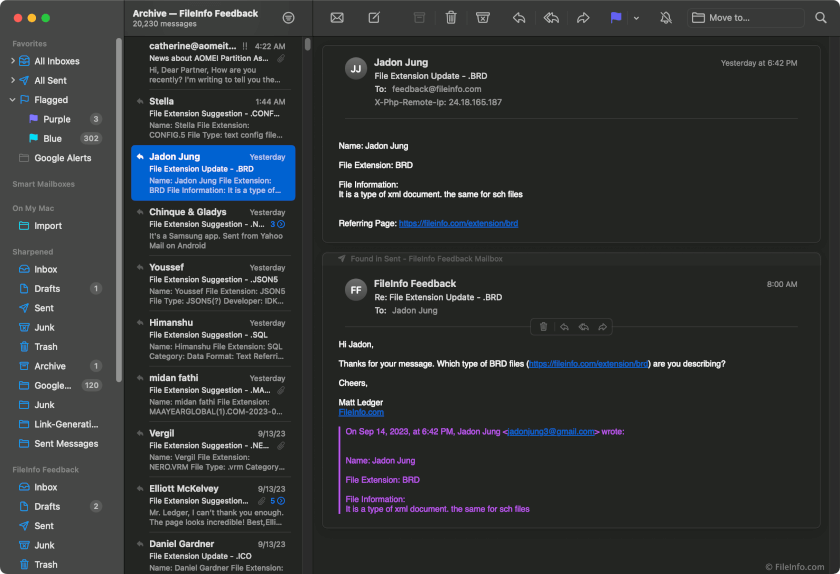Open Vergil's email from 9/13/23
This screenshot has width=840, height=574.
(213, 449)
